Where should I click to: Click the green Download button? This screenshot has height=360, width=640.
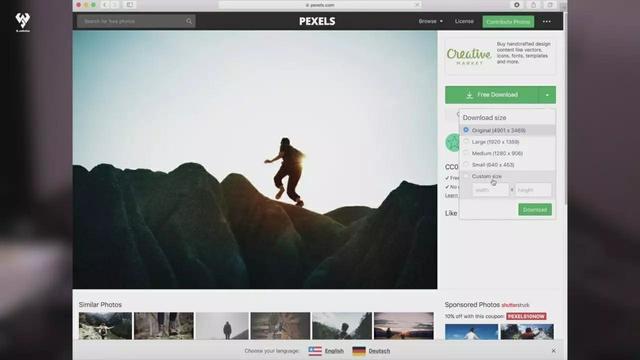[535, 210]
